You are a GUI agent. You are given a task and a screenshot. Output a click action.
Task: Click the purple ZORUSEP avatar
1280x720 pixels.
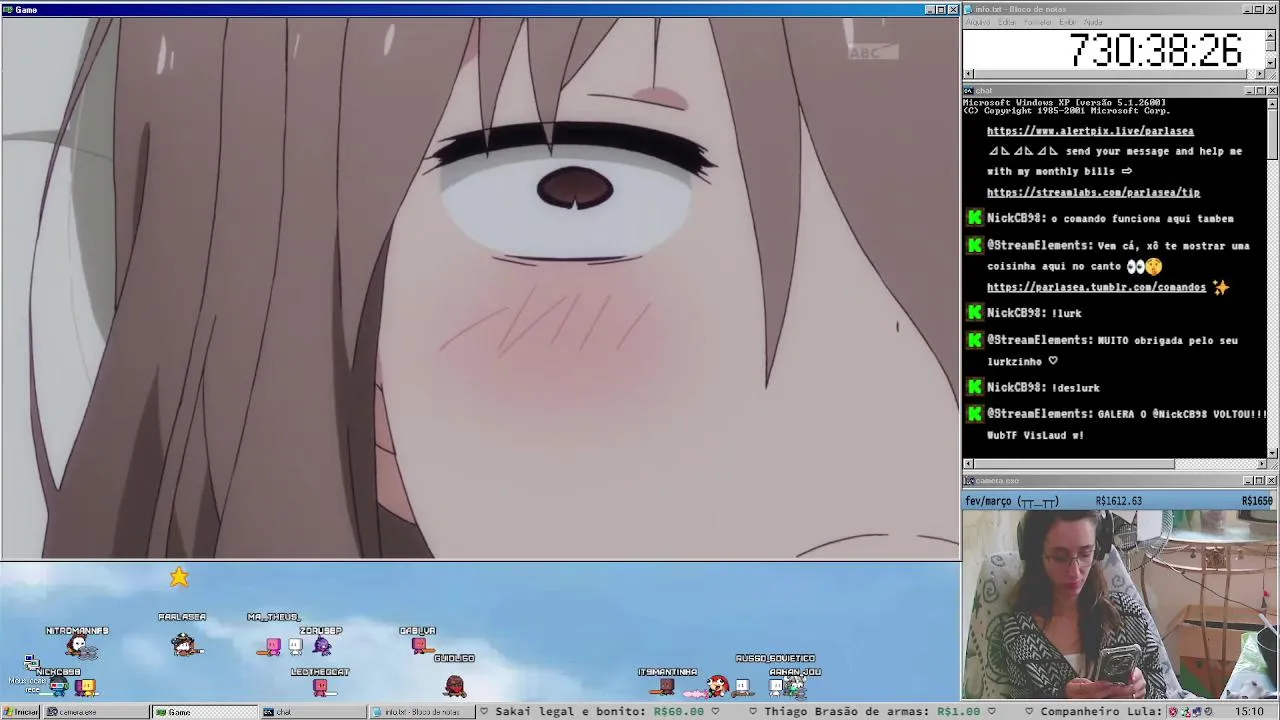(x=322, y=646)
